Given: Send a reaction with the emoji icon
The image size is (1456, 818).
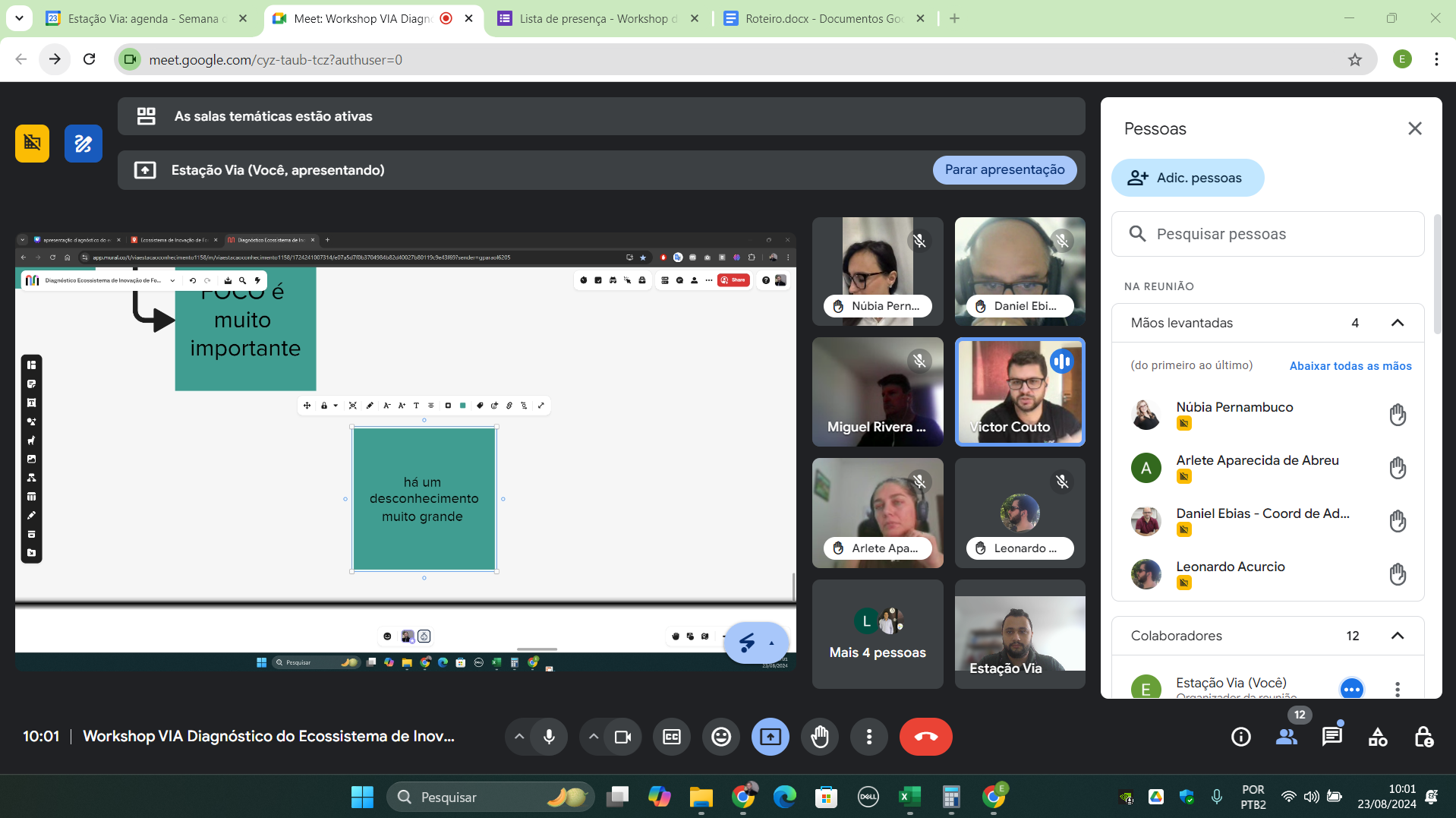Looking at the screenshot, I should point(720,737).
